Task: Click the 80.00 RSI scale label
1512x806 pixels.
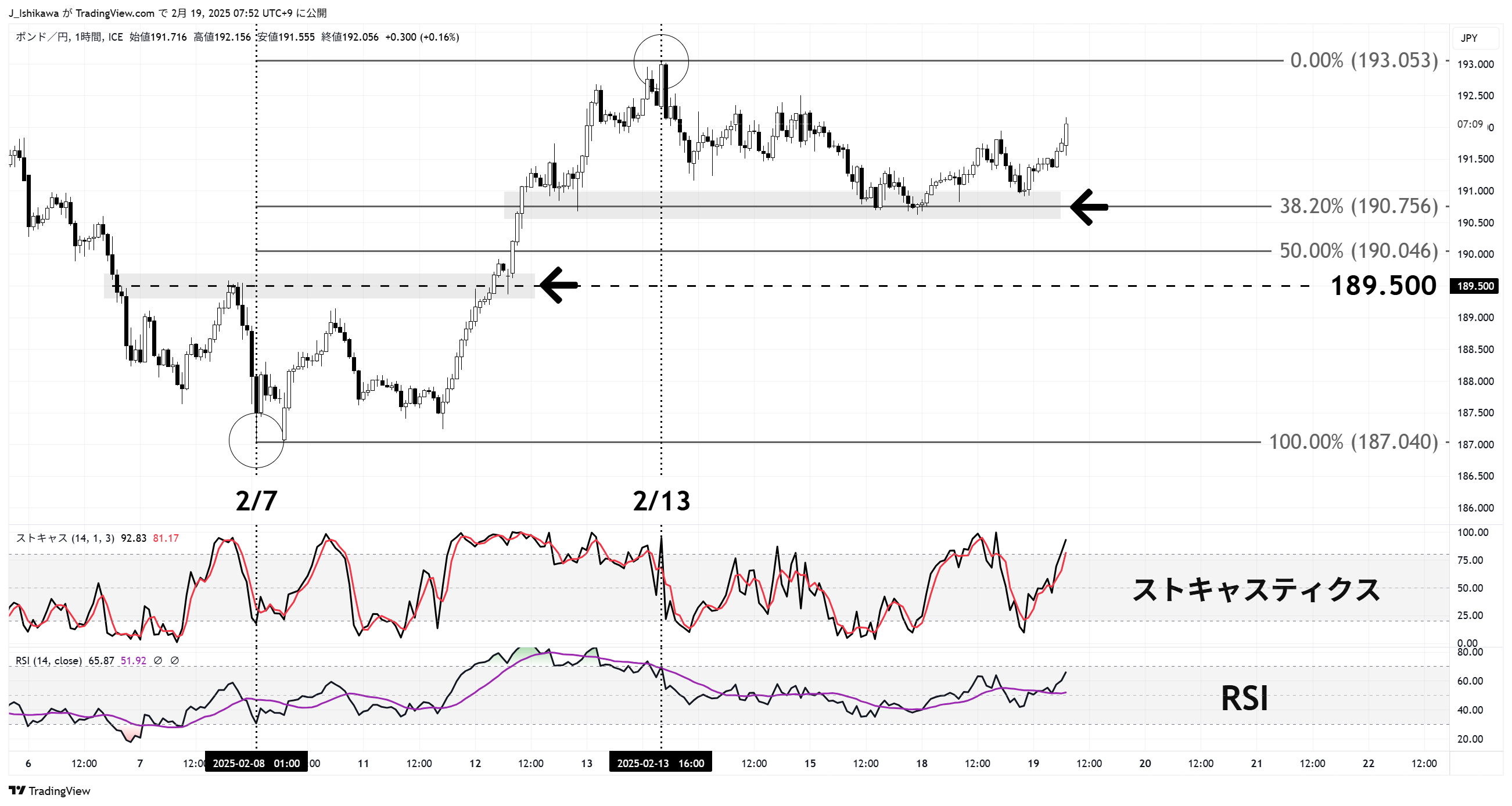Action: click(1470, 652)
